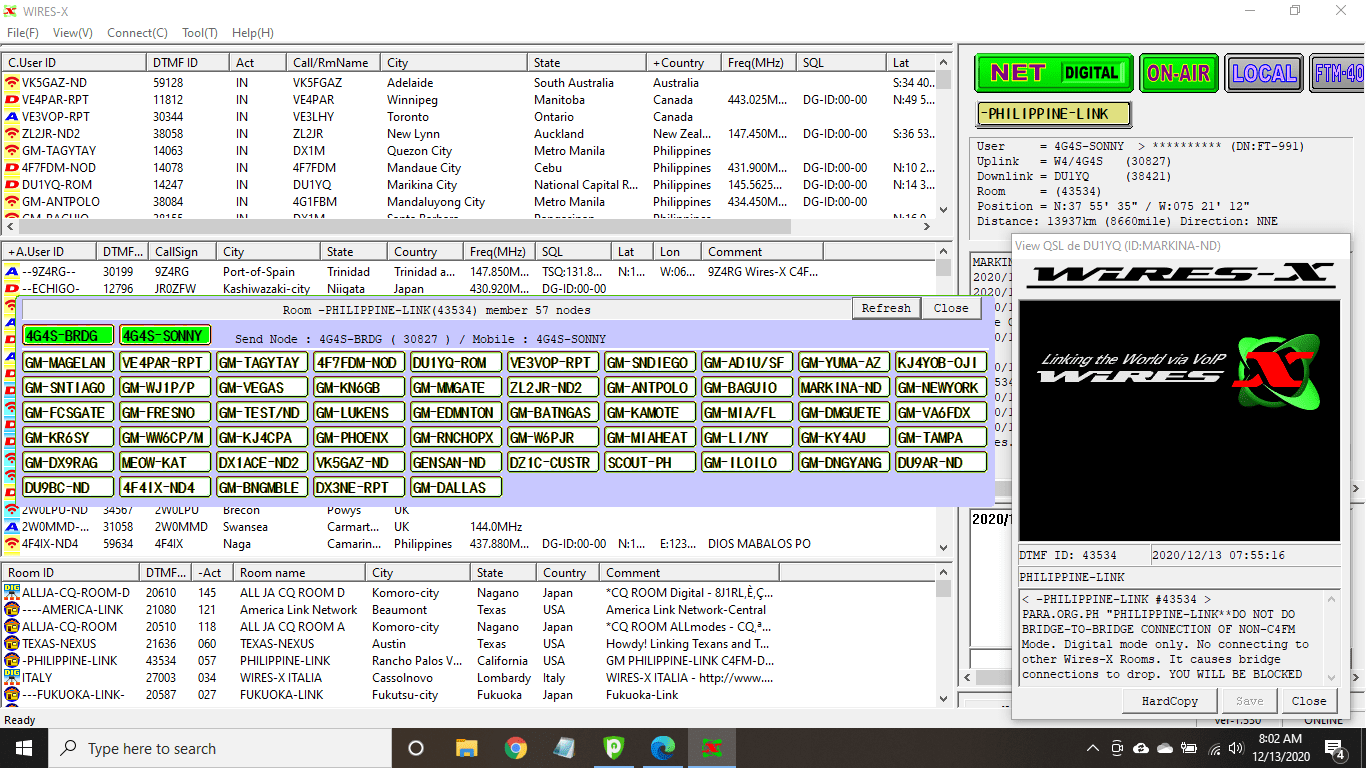Image resolution: width=1366 pixels, height=768 pixels.
Task: Open the View(V) menu
Action: (x=73, y=33)
